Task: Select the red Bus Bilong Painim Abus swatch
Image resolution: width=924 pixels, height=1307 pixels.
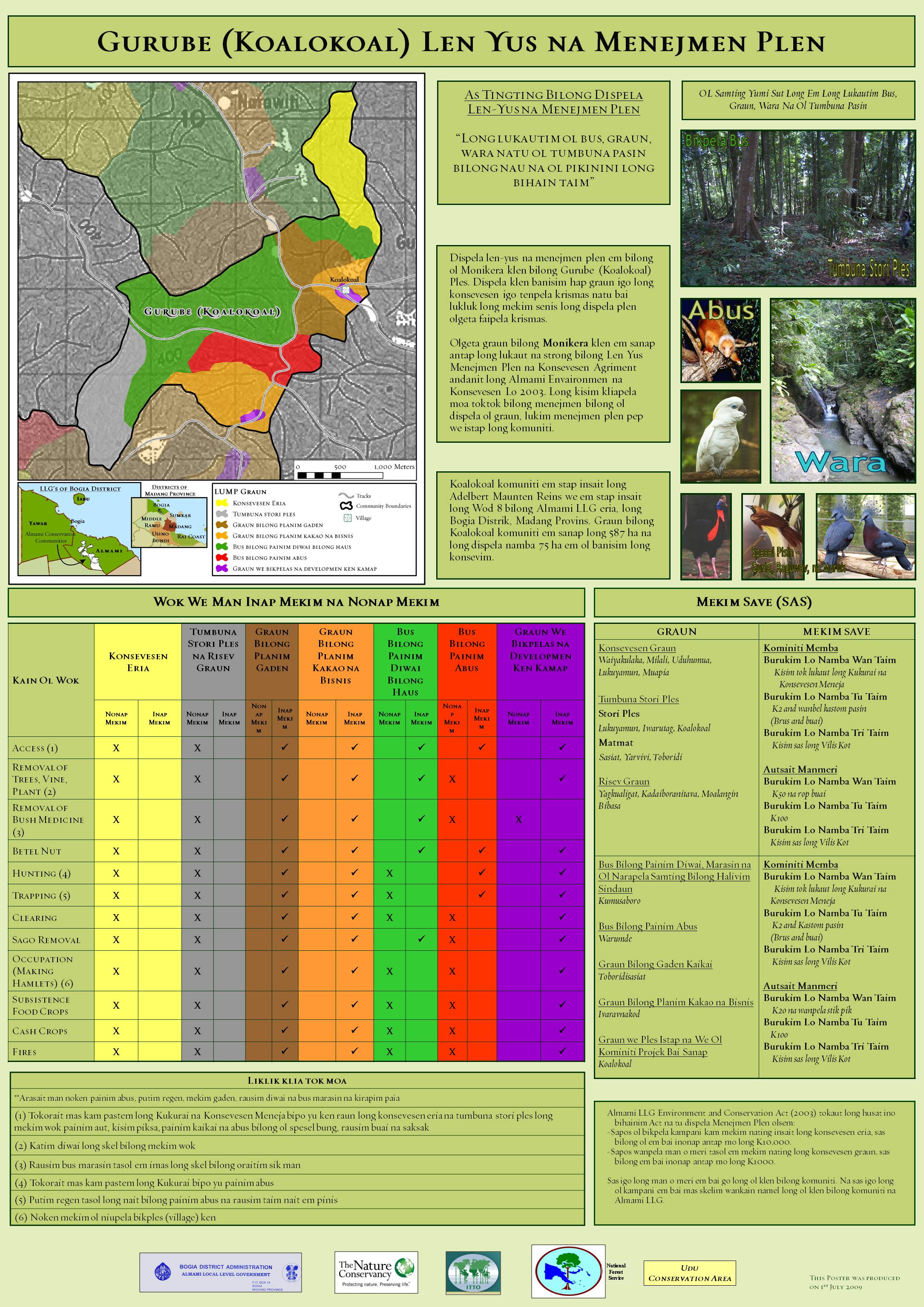Action: coord(222,557)
